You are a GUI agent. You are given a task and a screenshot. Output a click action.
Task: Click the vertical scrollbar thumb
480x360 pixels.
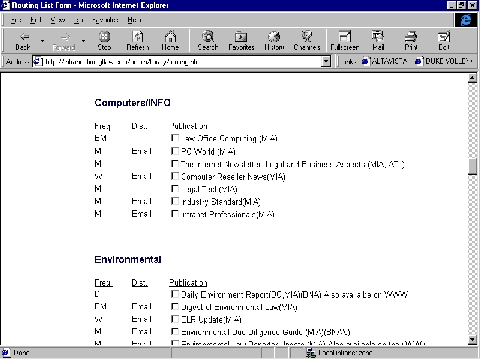(x=472, y=167)
